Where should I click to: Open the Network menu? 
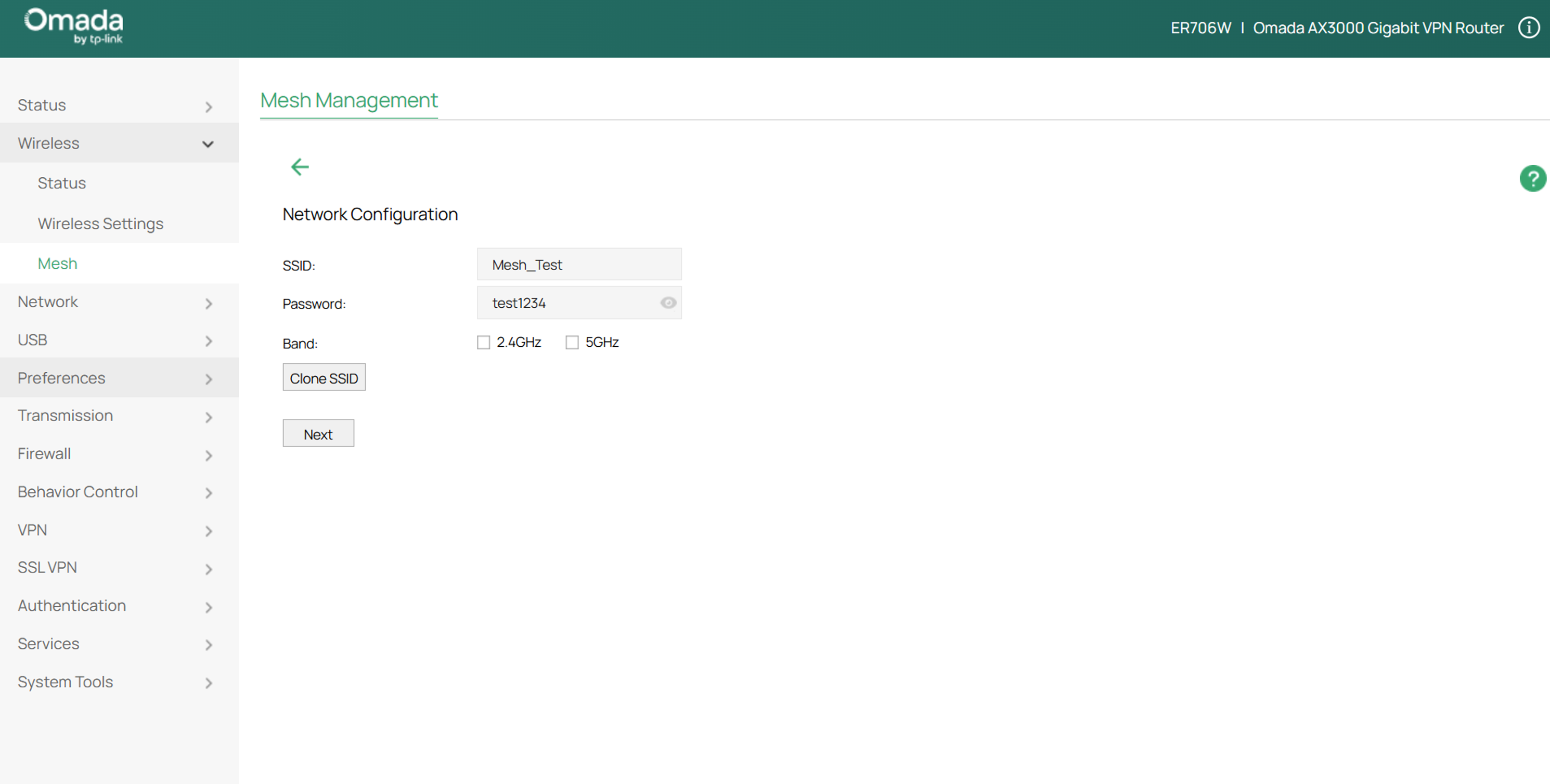pos(47,302)
